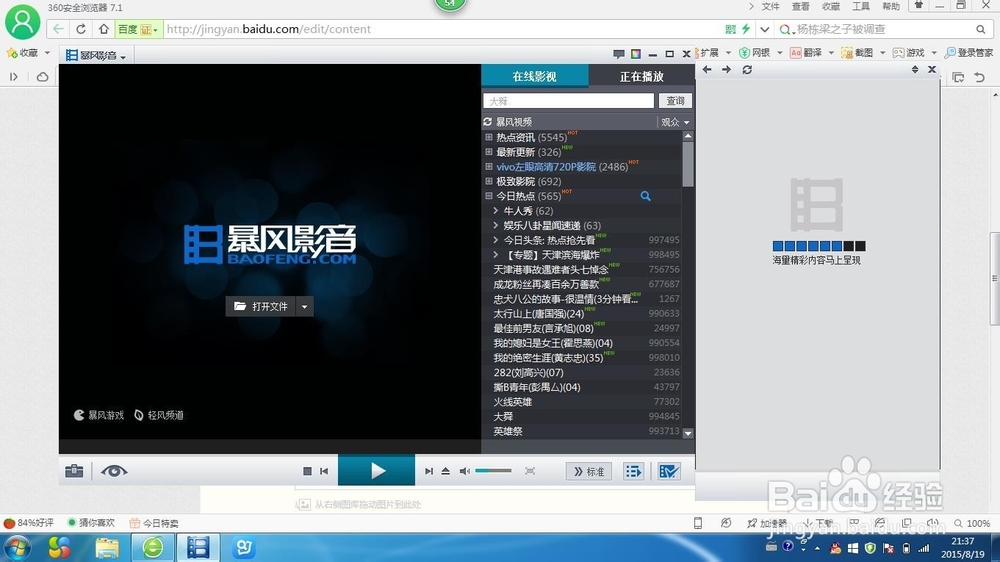The image size is (1000, 562).
Task: Open the browser 工具 menu
Action: 861,6
